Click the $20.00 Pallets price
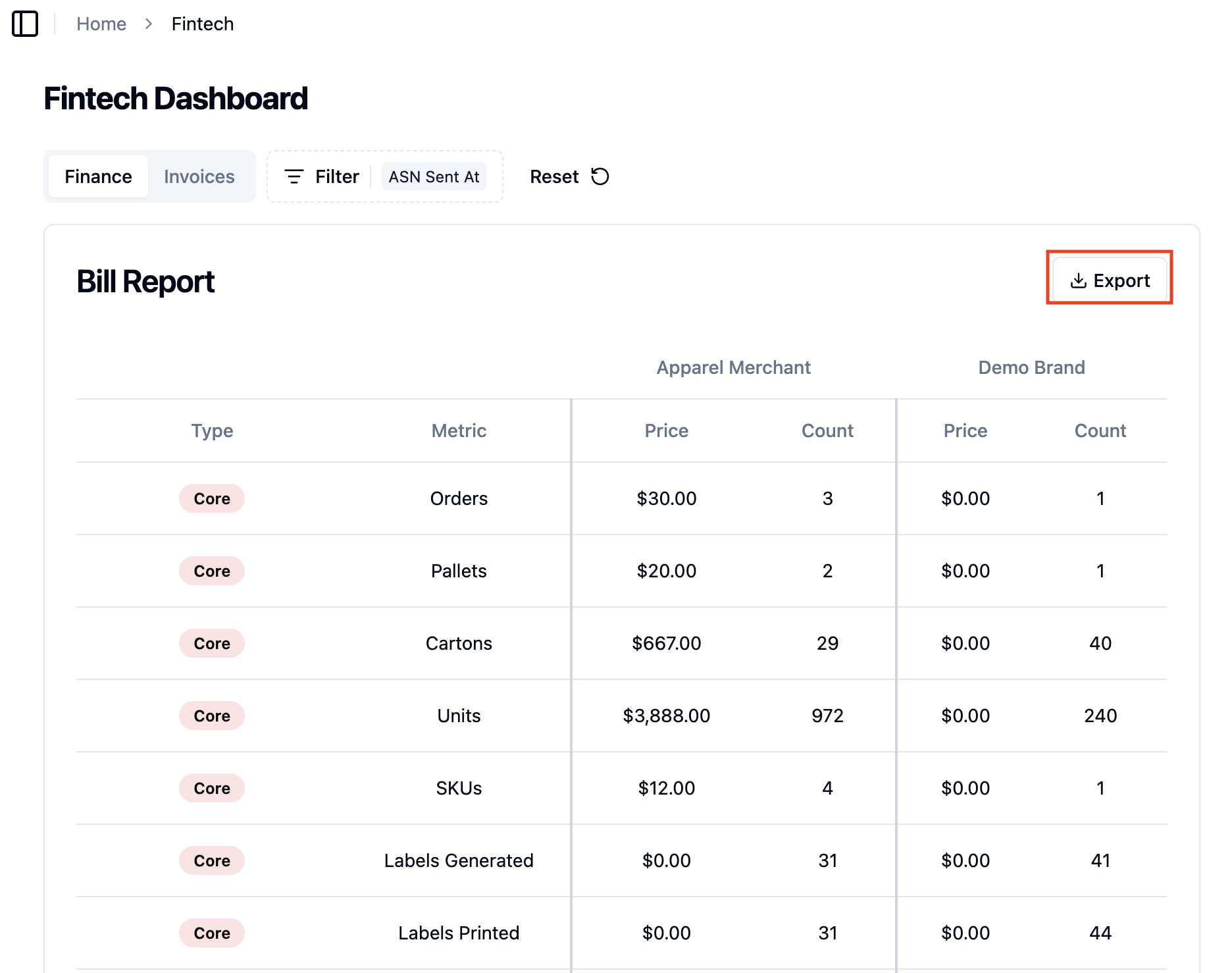 (666, 571)
